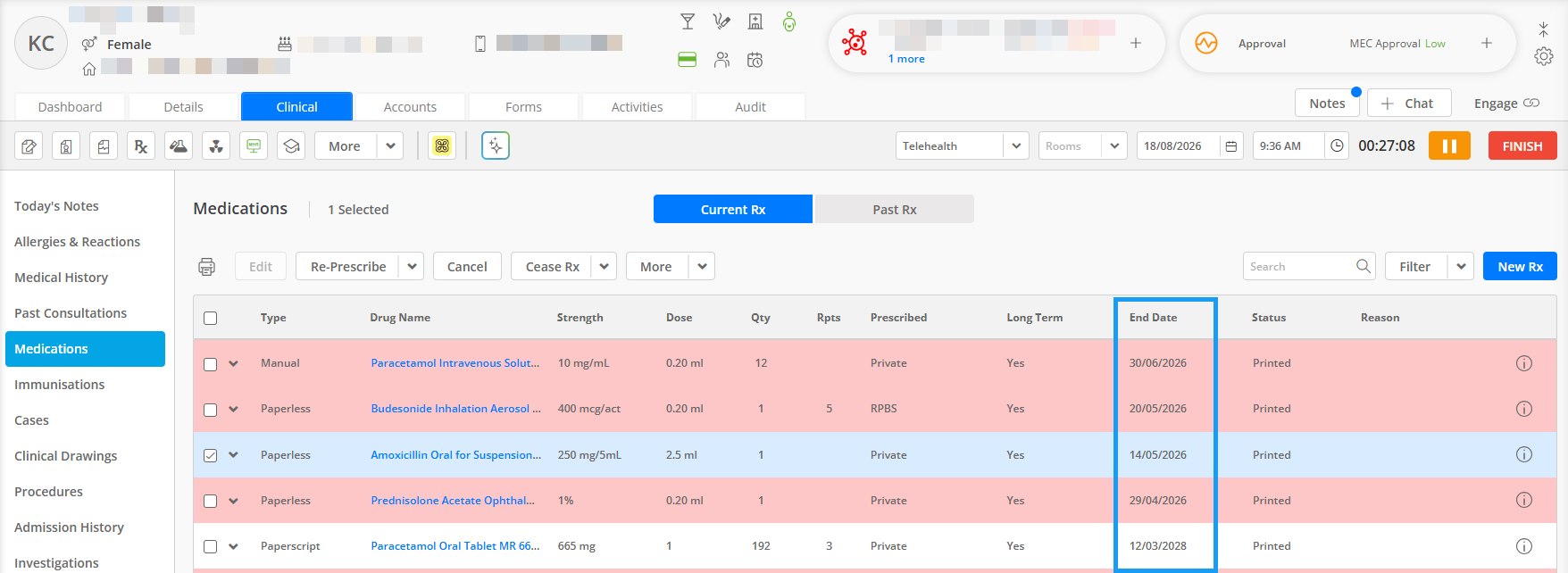Check the Paracetamol Oral Tablet checkbox

(210, 546)
